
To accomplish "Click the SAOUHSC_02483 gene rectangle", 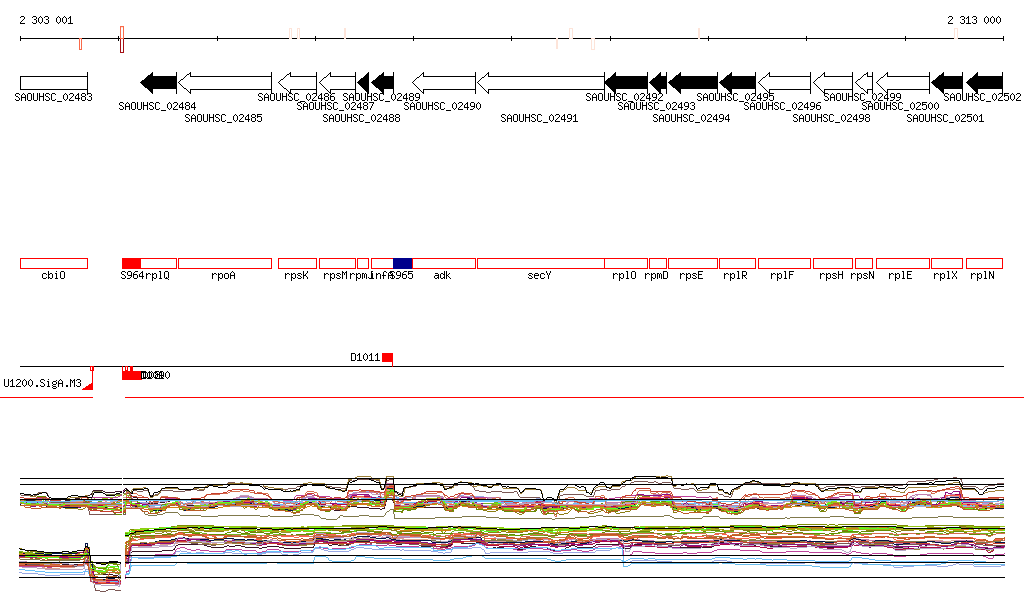I will (54, 82).
